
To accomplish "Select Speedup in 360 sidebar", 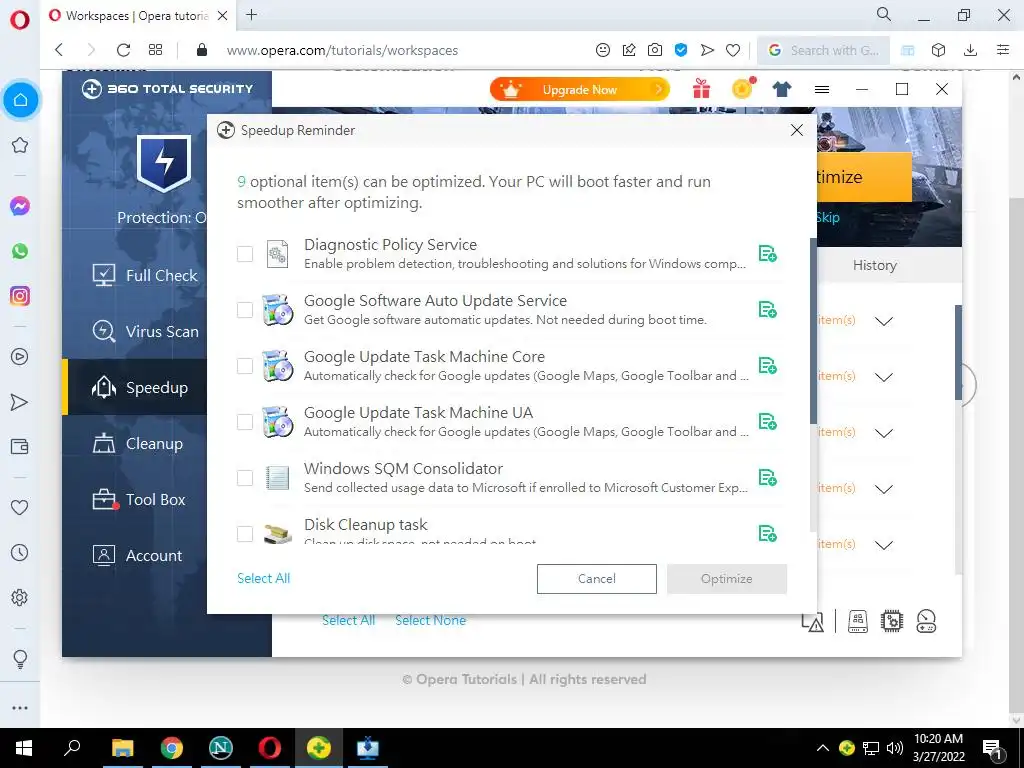I will pyautogui.click(x=135, y=387).
